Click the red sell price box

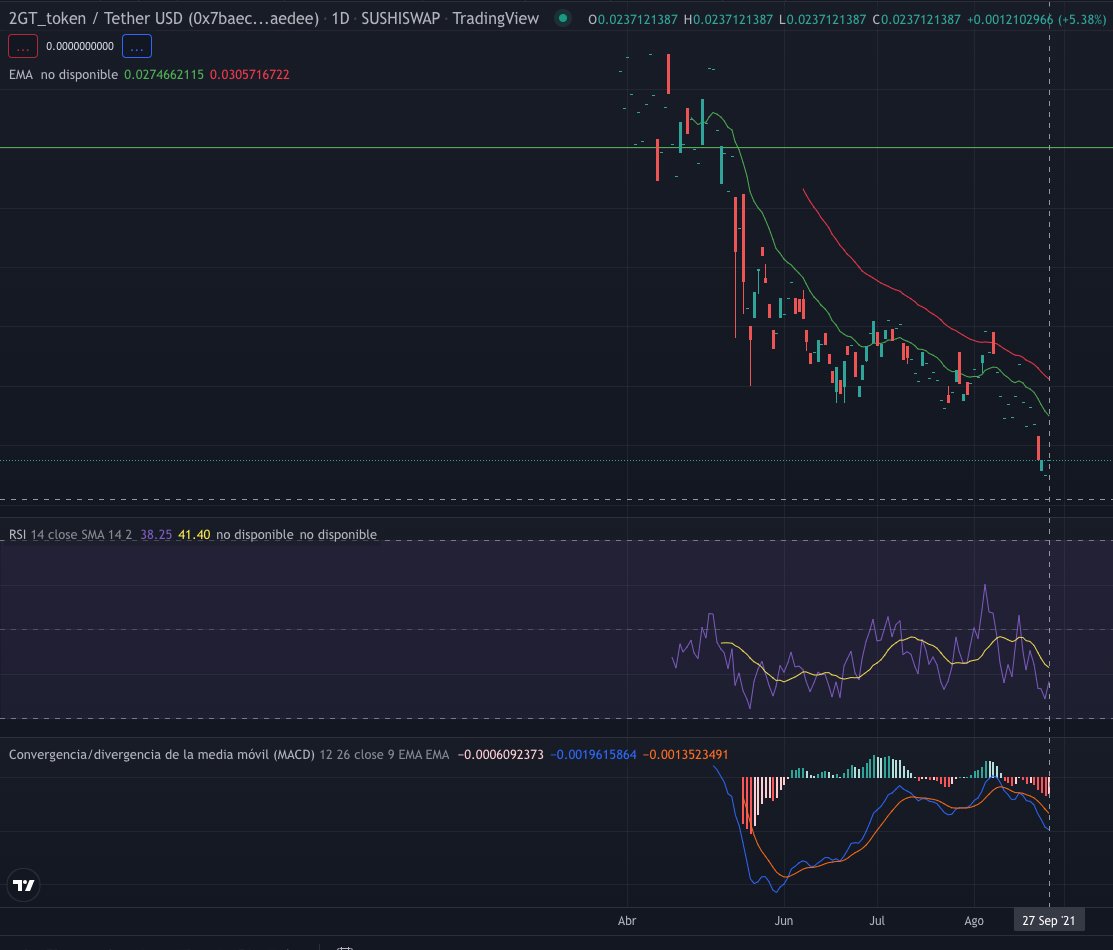point(23,46)
